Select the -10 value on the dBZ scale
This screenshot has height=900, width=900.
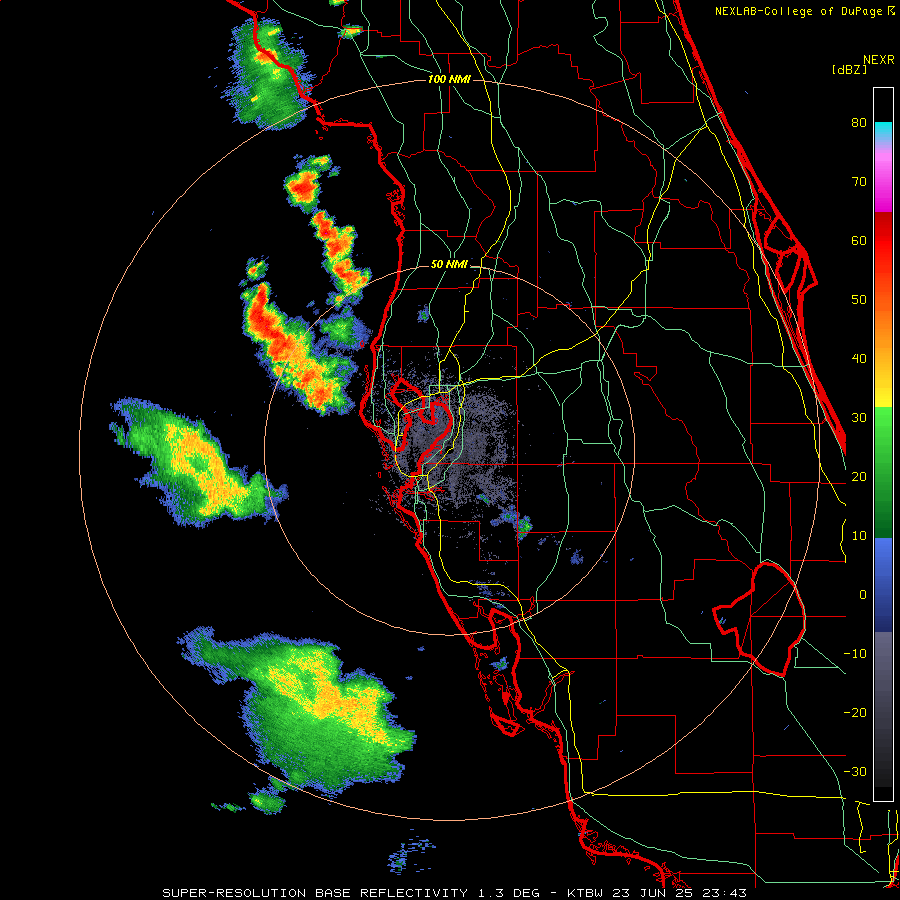pos(855,654)
